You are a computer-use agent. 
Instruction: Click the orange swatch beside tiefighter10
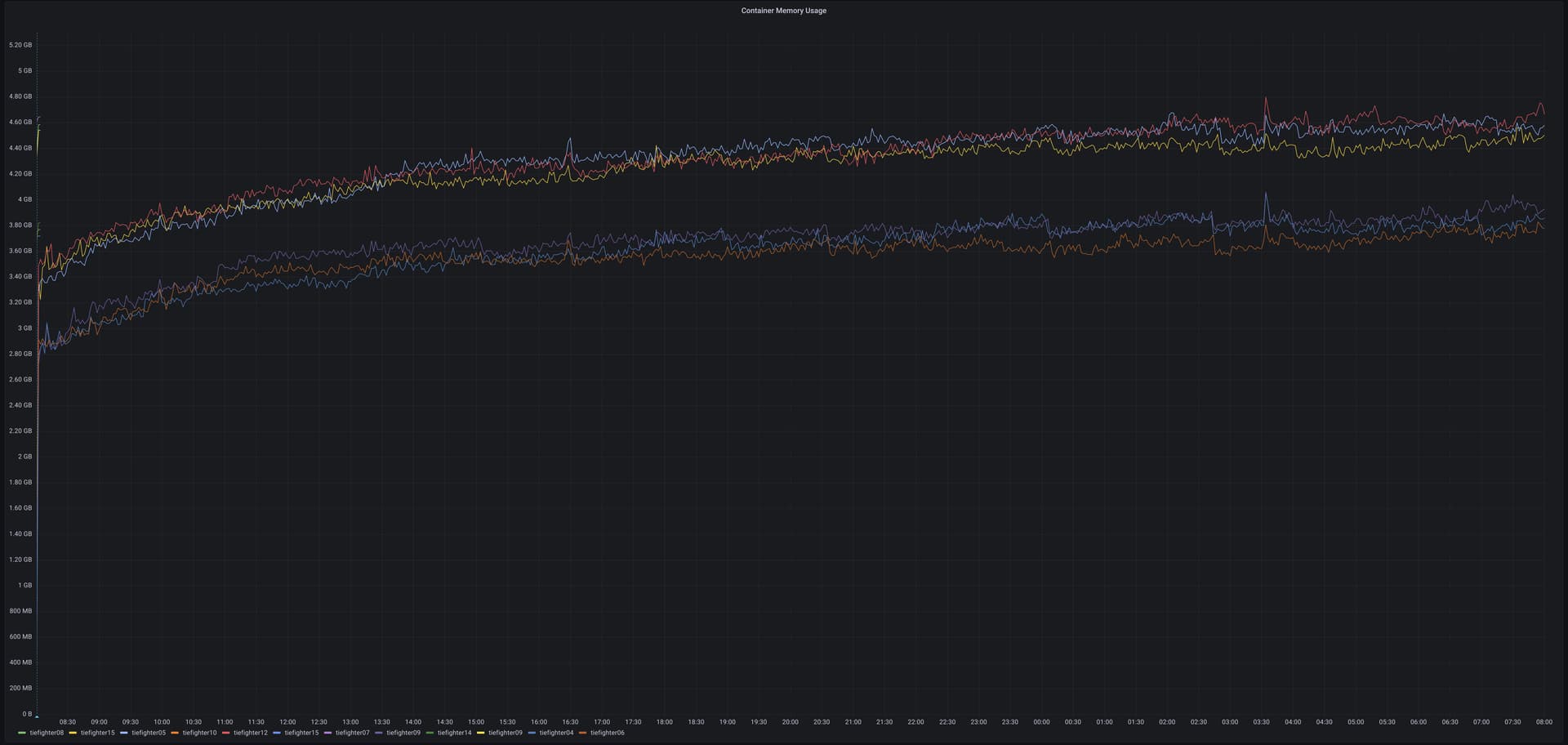coord(175,733)
